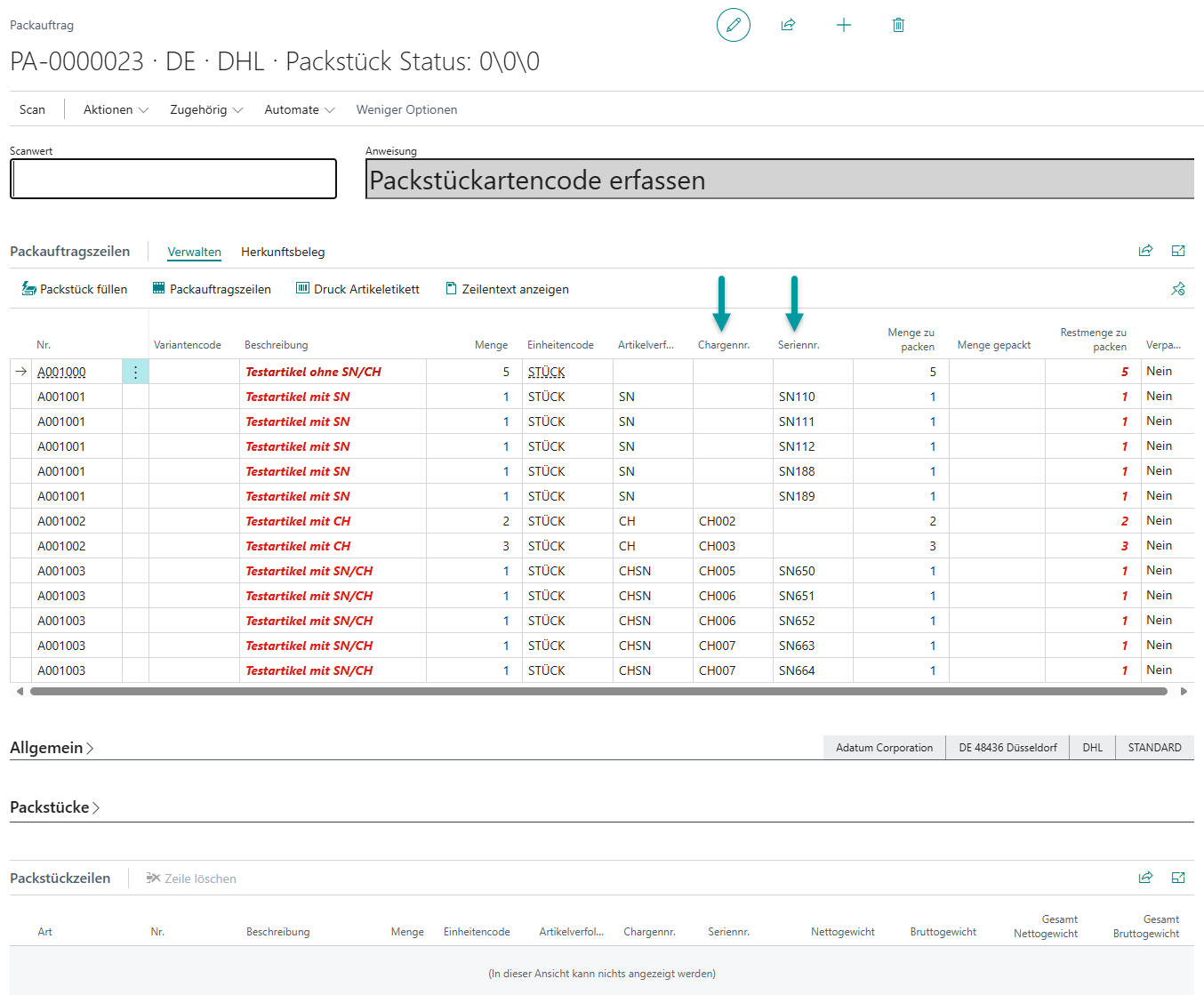Screen dimensions: 1204x995
Task: Expand the Packstücke section
Action: (54, 807)
